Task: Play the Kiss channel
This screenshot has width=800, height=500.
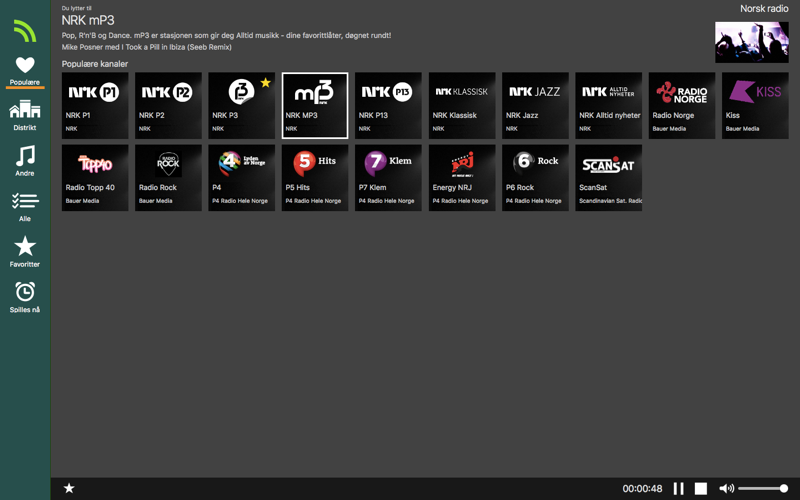Action: point(755,106)
